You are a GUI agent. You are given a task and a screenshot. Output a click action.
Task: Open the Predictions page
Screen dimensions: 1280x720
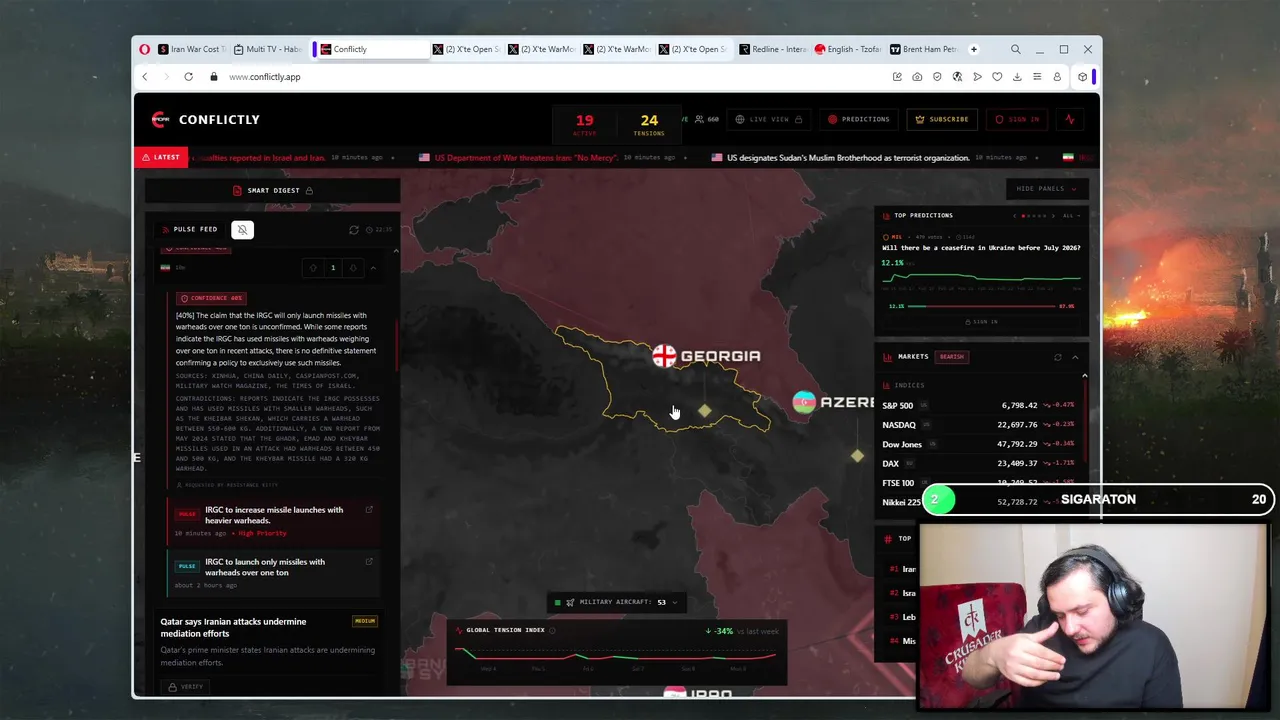858,119
